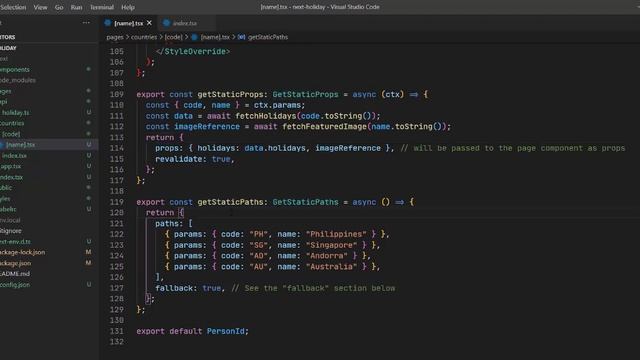Open .env.local file in explorer
Viewport: 640px width, 360px height.
click(x=10, y=220)
